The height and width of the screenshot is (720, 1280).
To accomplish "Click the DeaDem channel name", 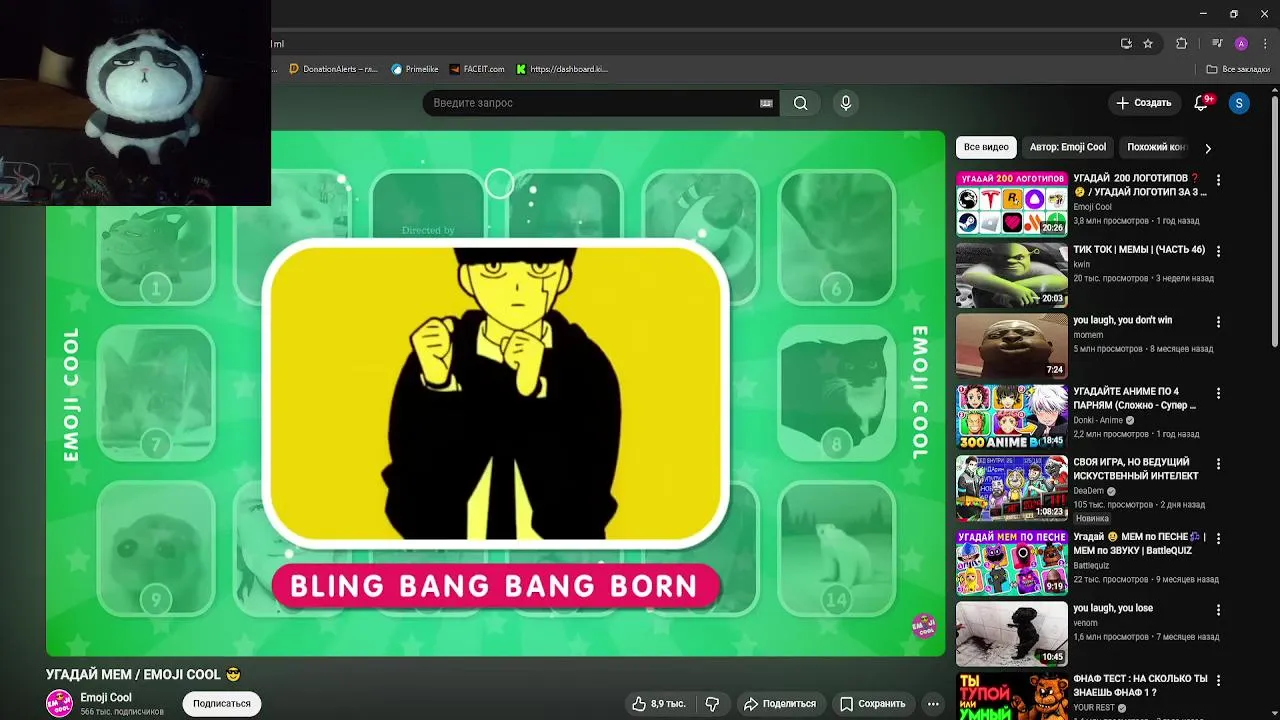I will (x=1088, y=491).
